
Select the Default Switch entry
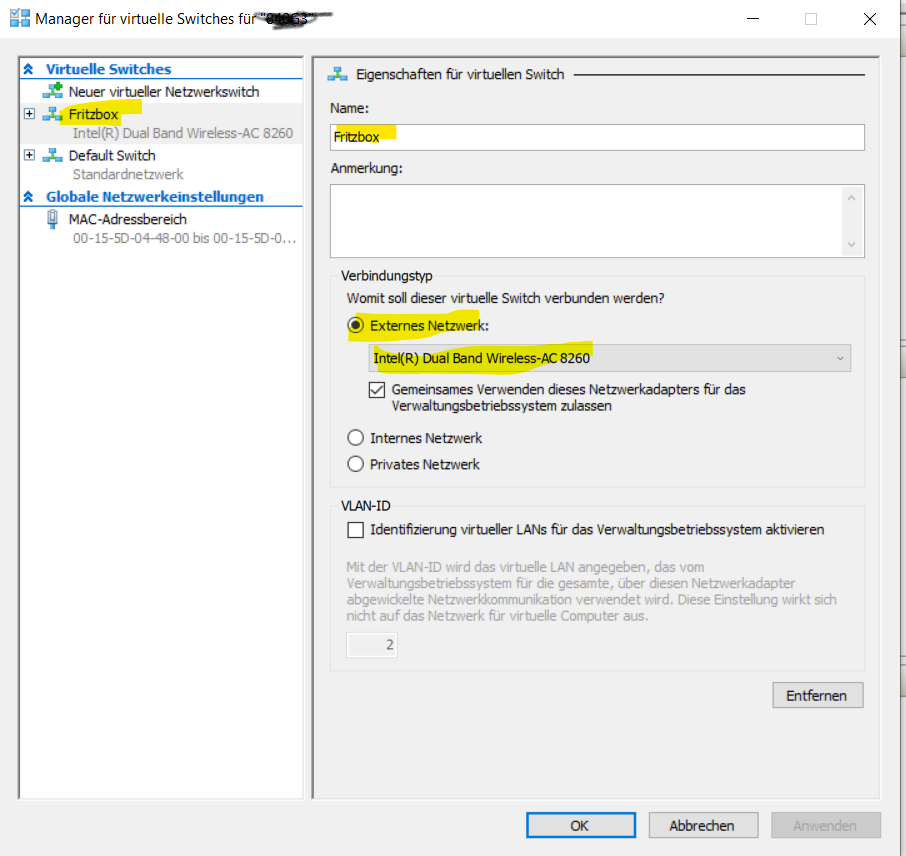tap(112, 155)
